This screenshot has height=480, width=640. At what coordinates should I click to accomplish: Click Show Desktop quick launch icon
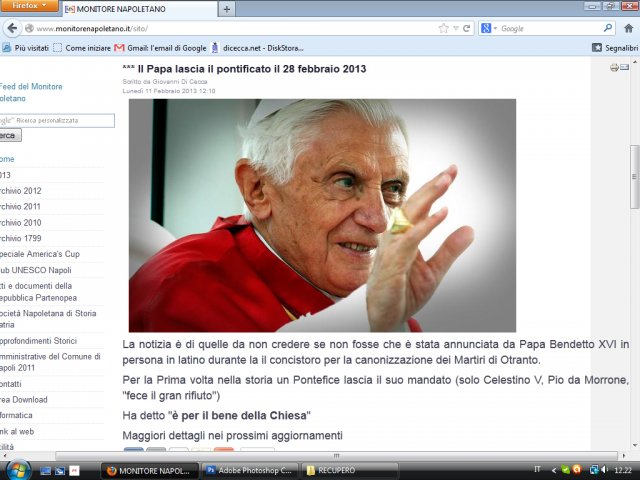coord(45,471)
